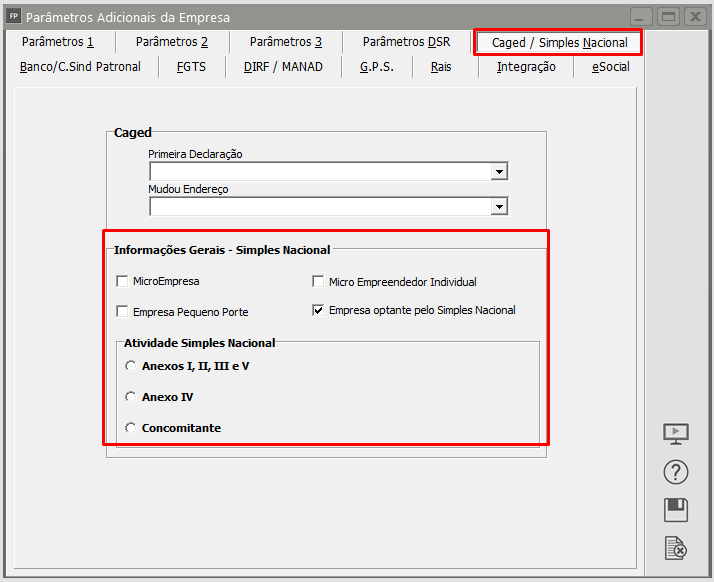The width and height of the screenshot is (714, 582).
Task: Click the help question mark icon
Action: point(677,472)
